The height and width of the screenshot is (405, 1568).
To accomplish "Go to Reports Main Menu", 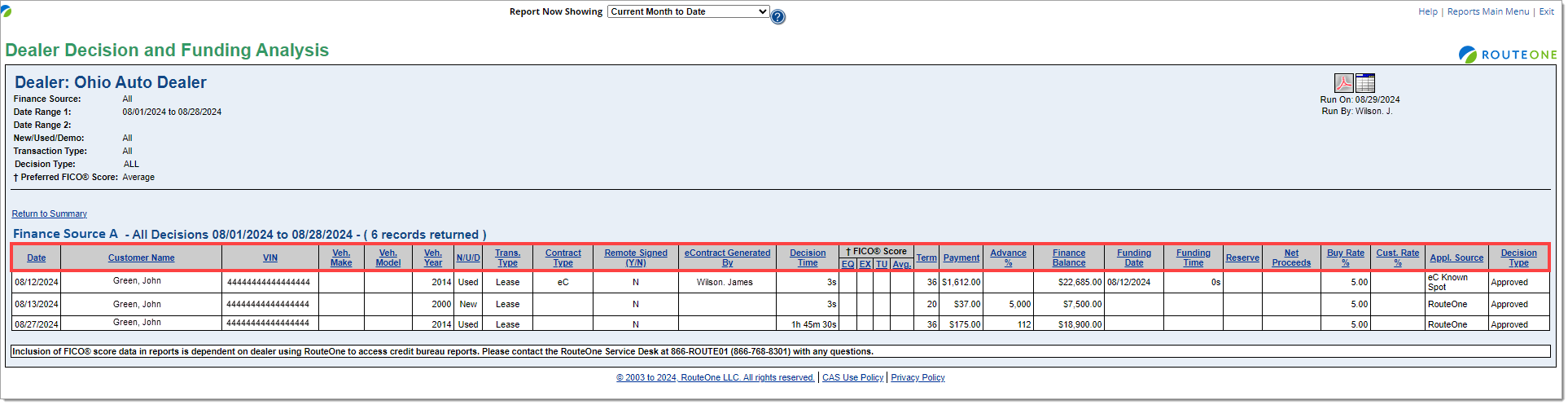I will [x=1488, y=11].
